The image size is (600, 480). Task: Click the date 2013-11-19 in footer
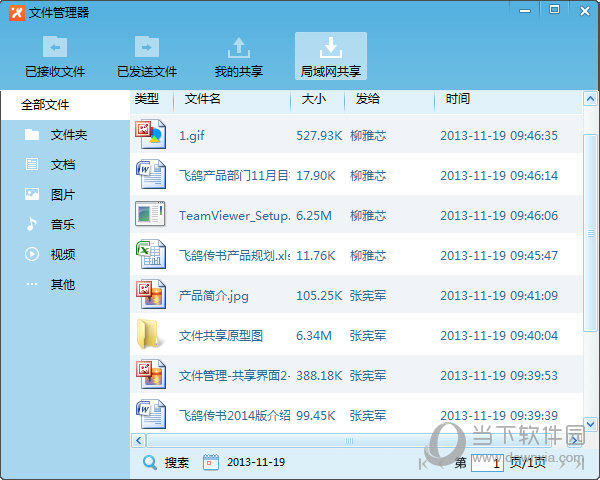[x=256, y=462]
